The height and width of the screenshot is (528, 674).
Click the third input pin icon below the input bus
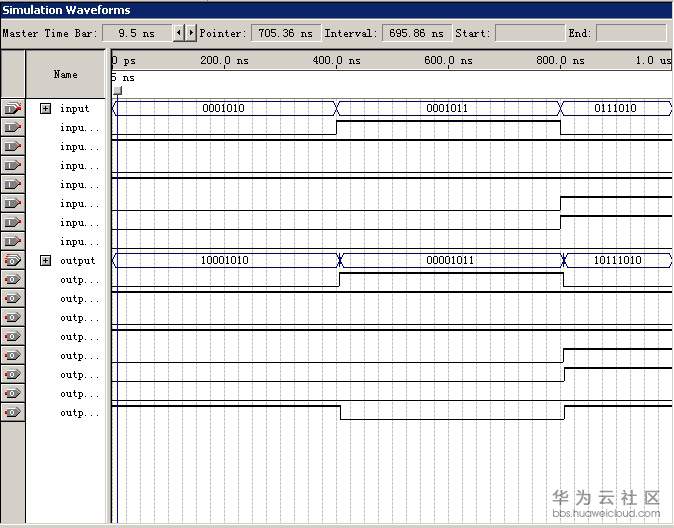(x=13, y=165)
